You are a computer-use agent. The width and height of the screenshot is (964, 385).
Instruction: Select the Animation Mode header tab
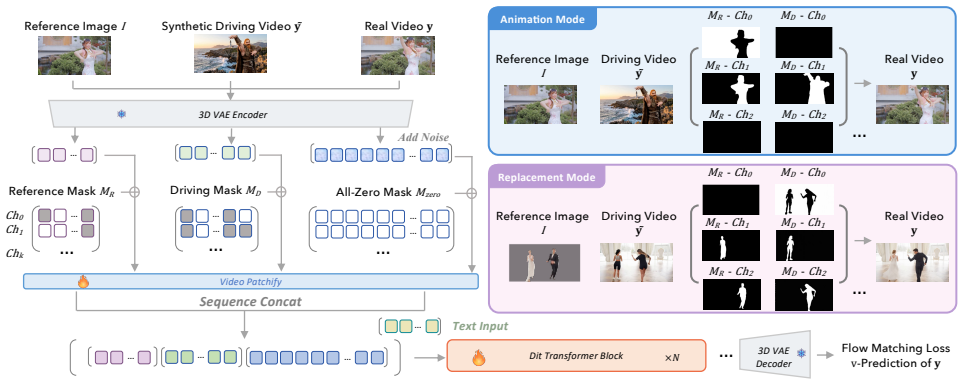542,18
